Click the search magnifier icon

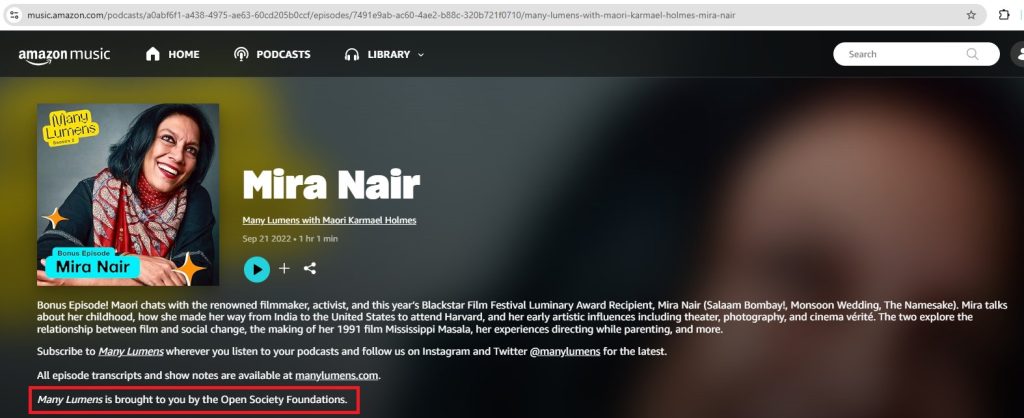pos(972,54)
